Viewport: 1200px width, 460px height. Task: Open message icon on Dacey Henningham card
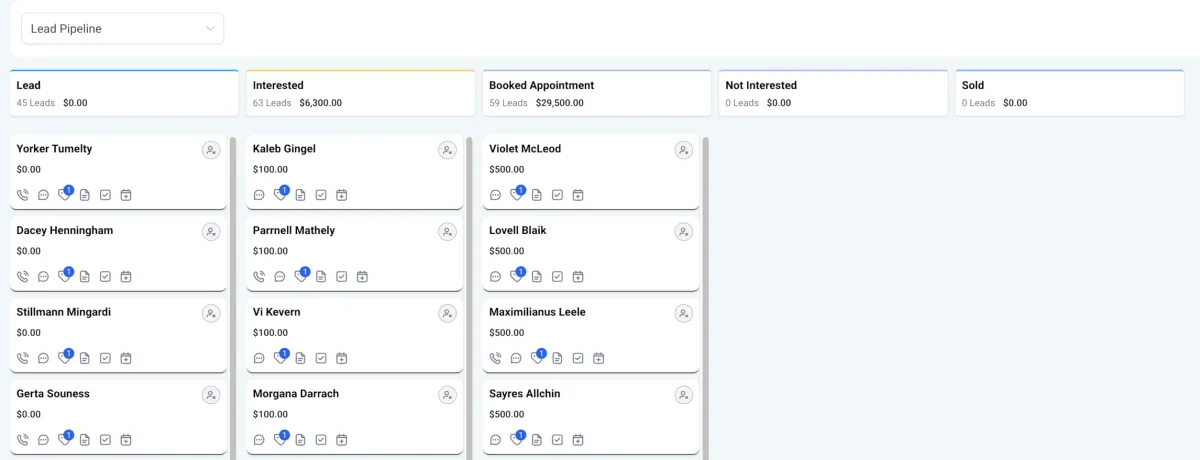pyautogui.click(x=43, y=277)
